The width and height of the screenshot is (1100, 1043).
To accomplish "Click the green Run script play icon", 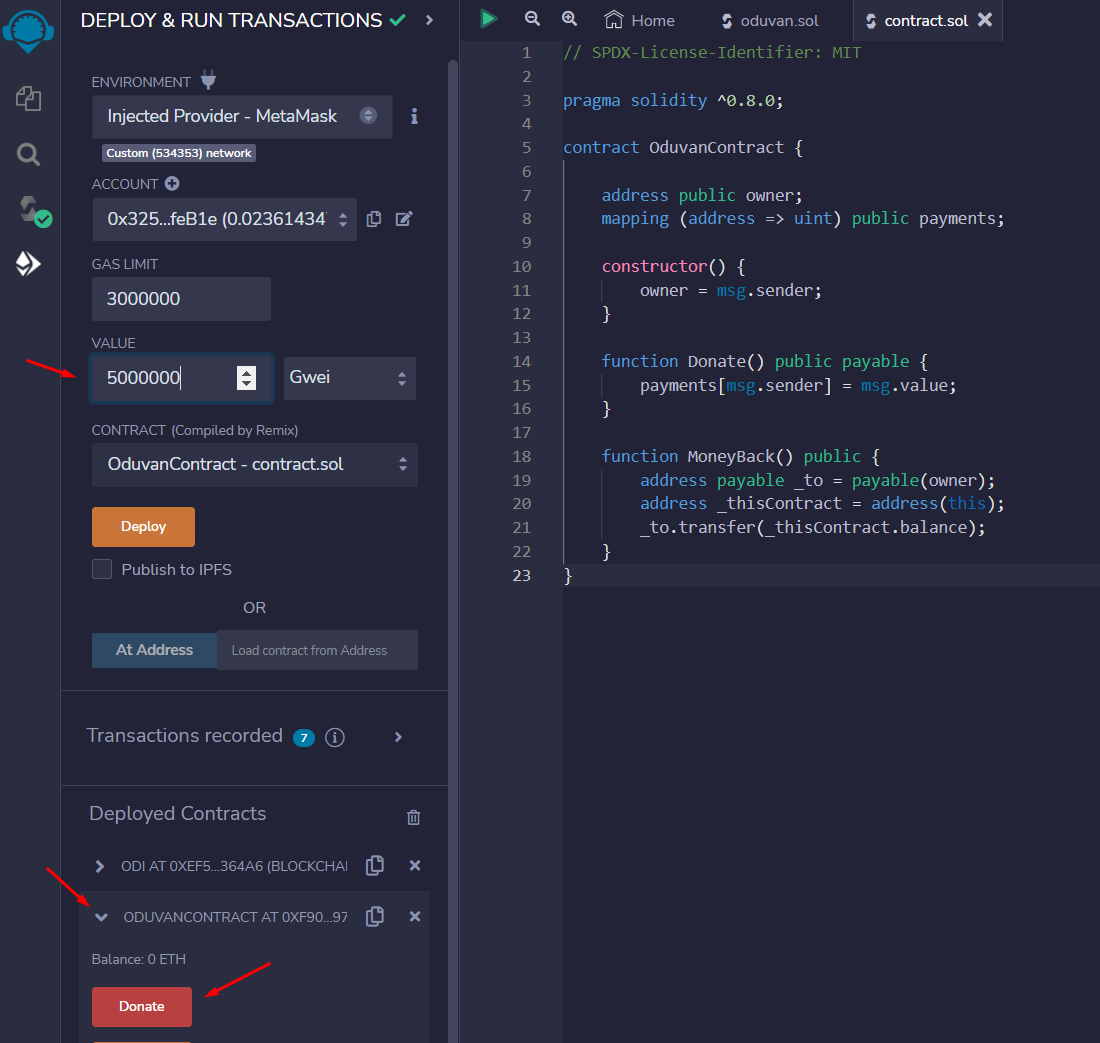I will [x=489, y=19].
